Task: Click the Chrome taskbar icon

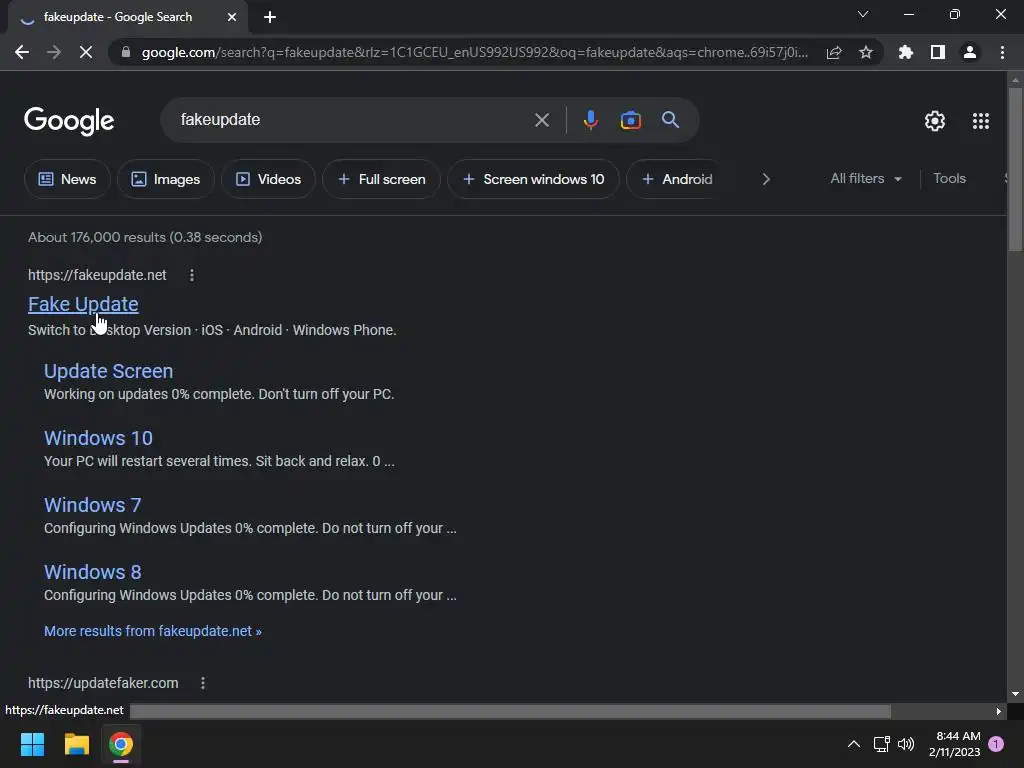Action: (121, 744)
